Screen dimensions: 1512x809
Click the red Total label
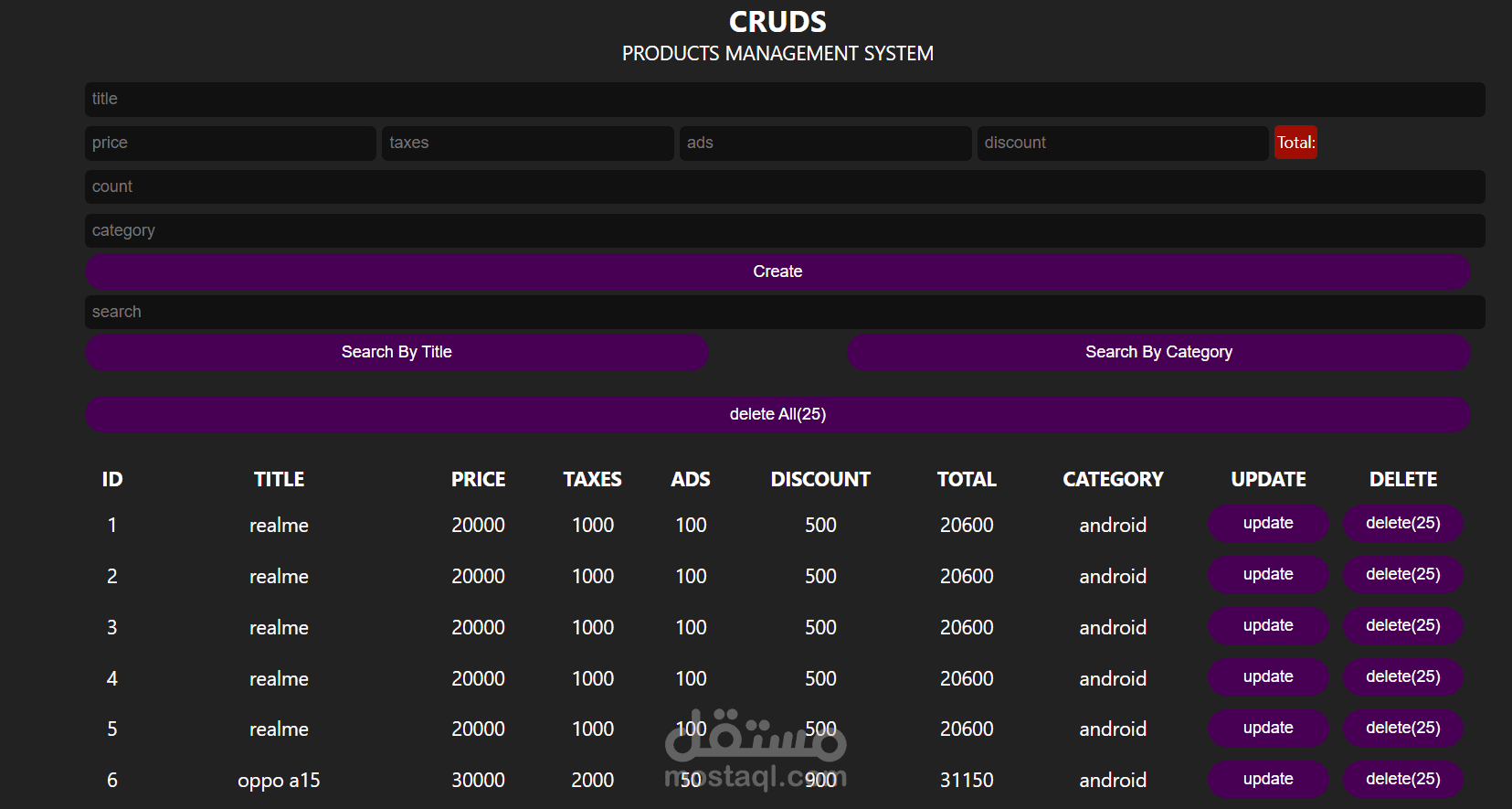pyautogui.click(x=1295, y=143)
